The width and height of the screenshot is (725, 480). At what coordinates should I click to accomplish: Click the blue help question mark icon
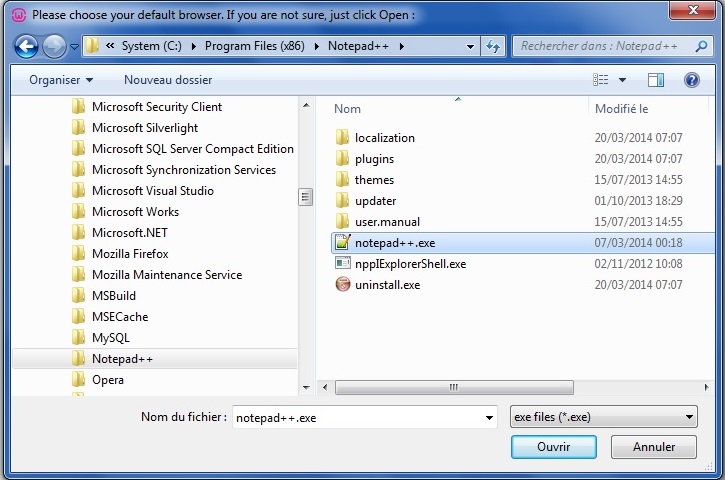point(691,80)
